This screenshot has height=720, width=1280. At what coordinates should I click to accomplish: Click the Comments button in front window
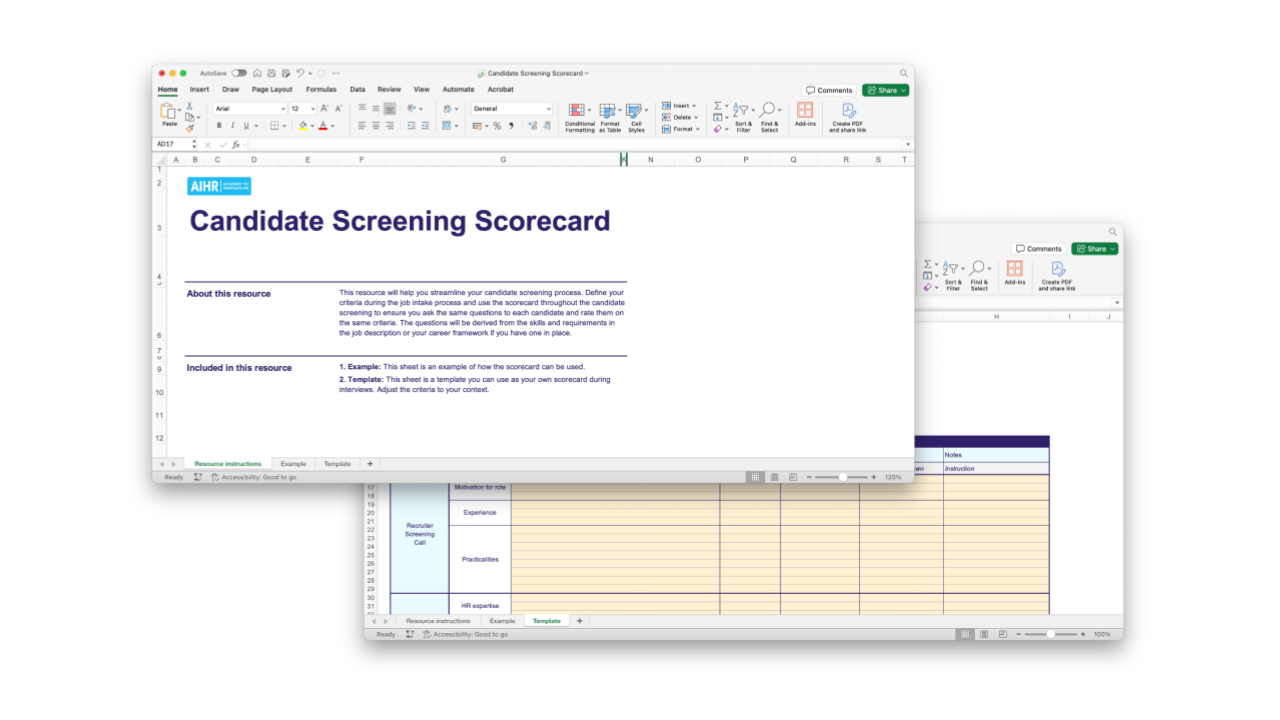pos(829,90)
